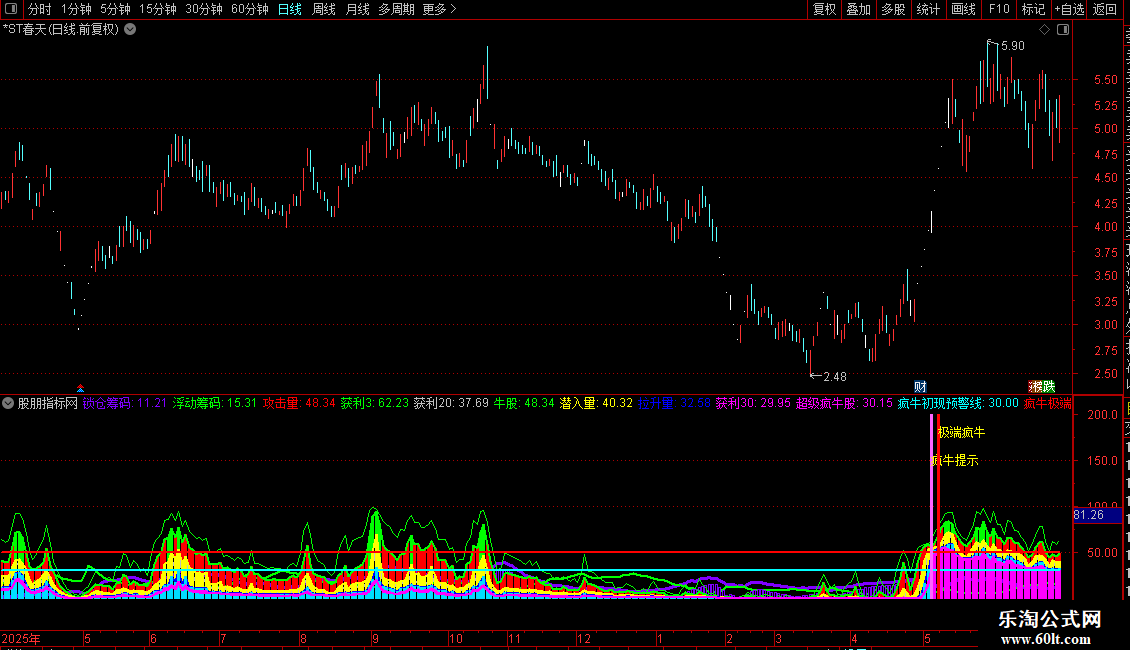Click the diamond marker icon above the chart
This screenshot has height=650, width=1130.
[x=1044, y=30]
